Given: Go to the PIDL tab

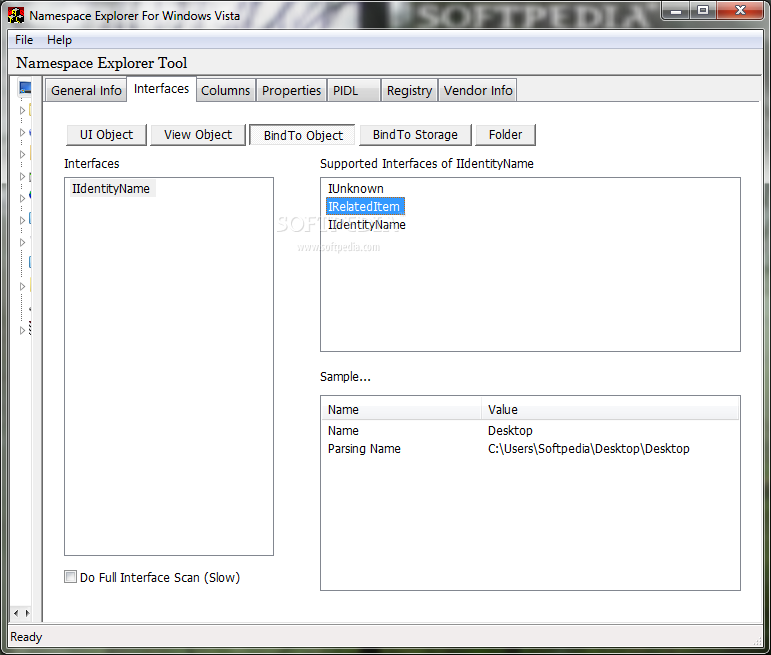Looking at the screenshot, I should click(354, 90).
